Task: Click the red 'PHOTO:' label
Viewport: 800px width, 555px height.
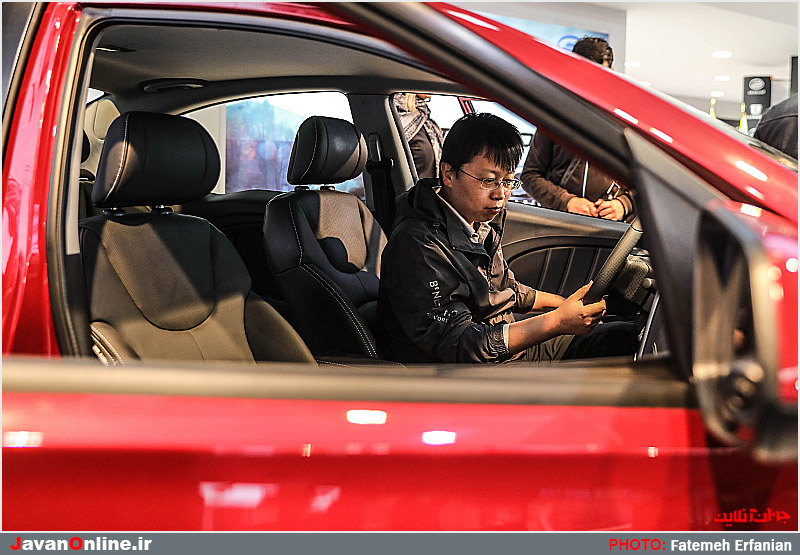Action: coord(637,545)
